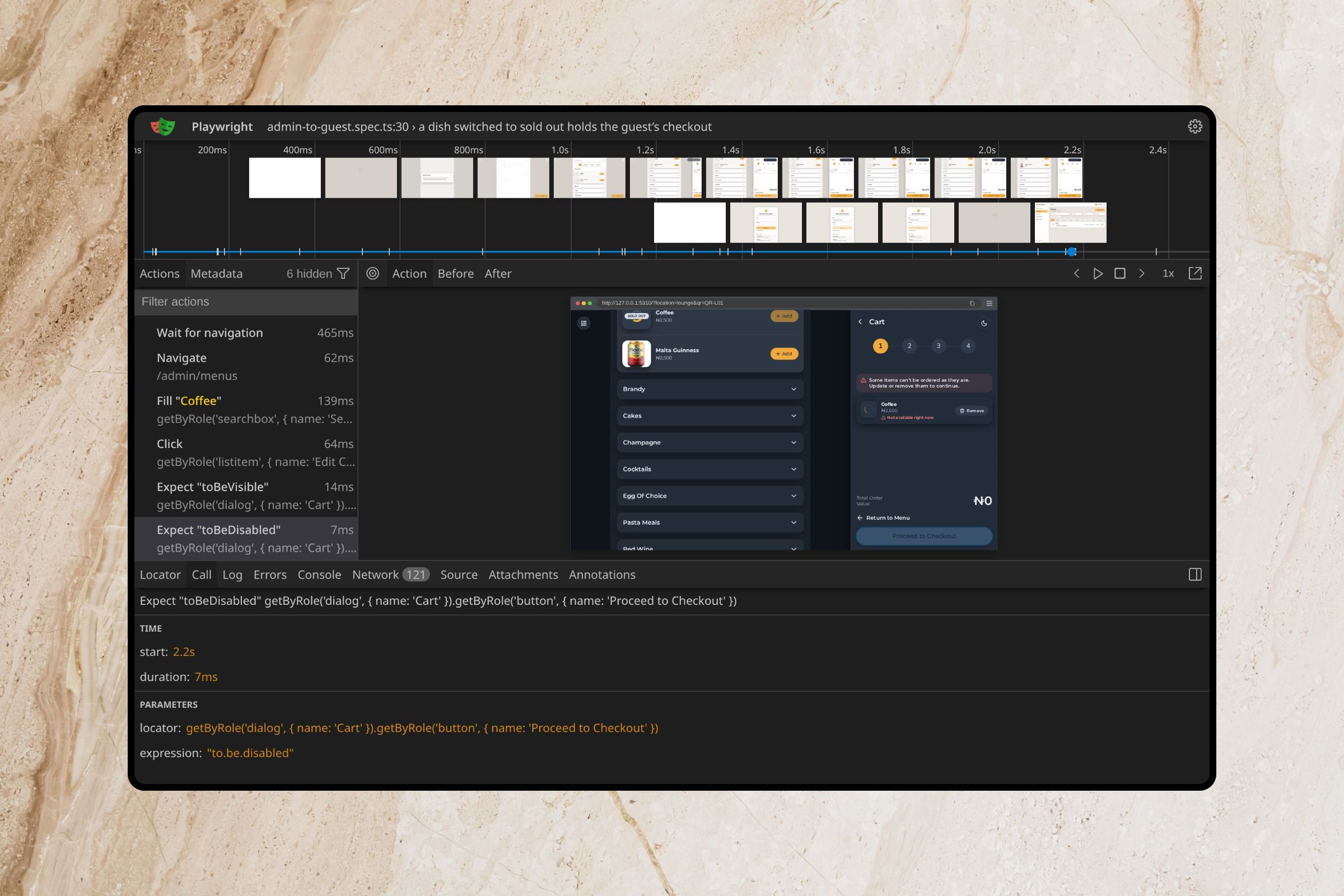Expand the Champagne category in snapshot
Screen dimensions: 1344x896
pyautogui.click(x=710, y=442)
